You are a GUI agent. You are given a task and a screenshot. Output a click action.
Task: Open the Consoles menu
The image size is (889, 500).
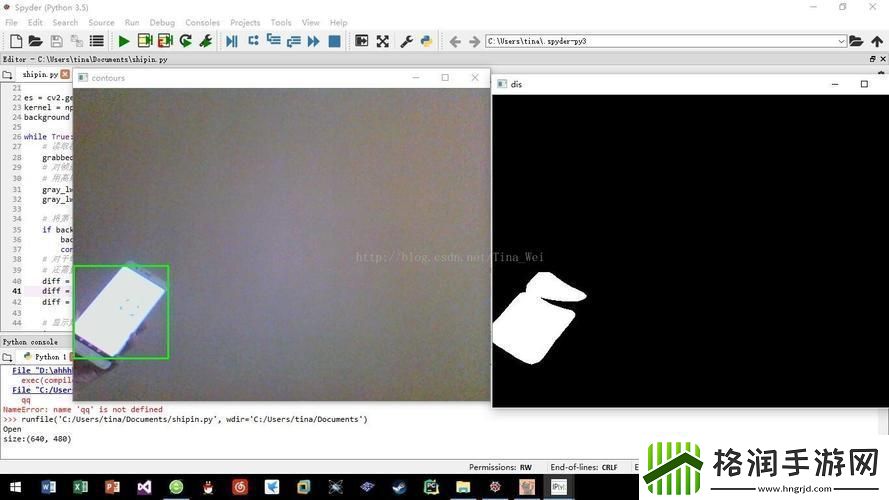coord(203,22)
